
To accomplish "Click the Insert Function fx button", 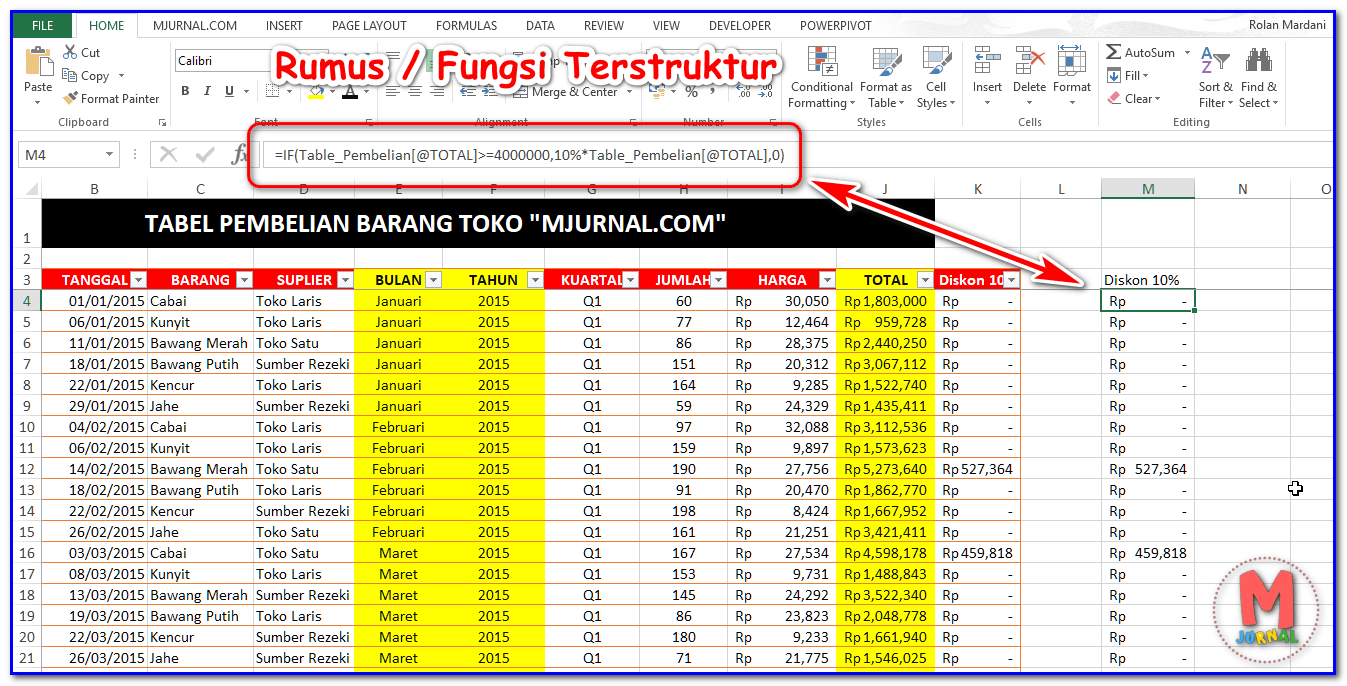I will tap(239, 155).
